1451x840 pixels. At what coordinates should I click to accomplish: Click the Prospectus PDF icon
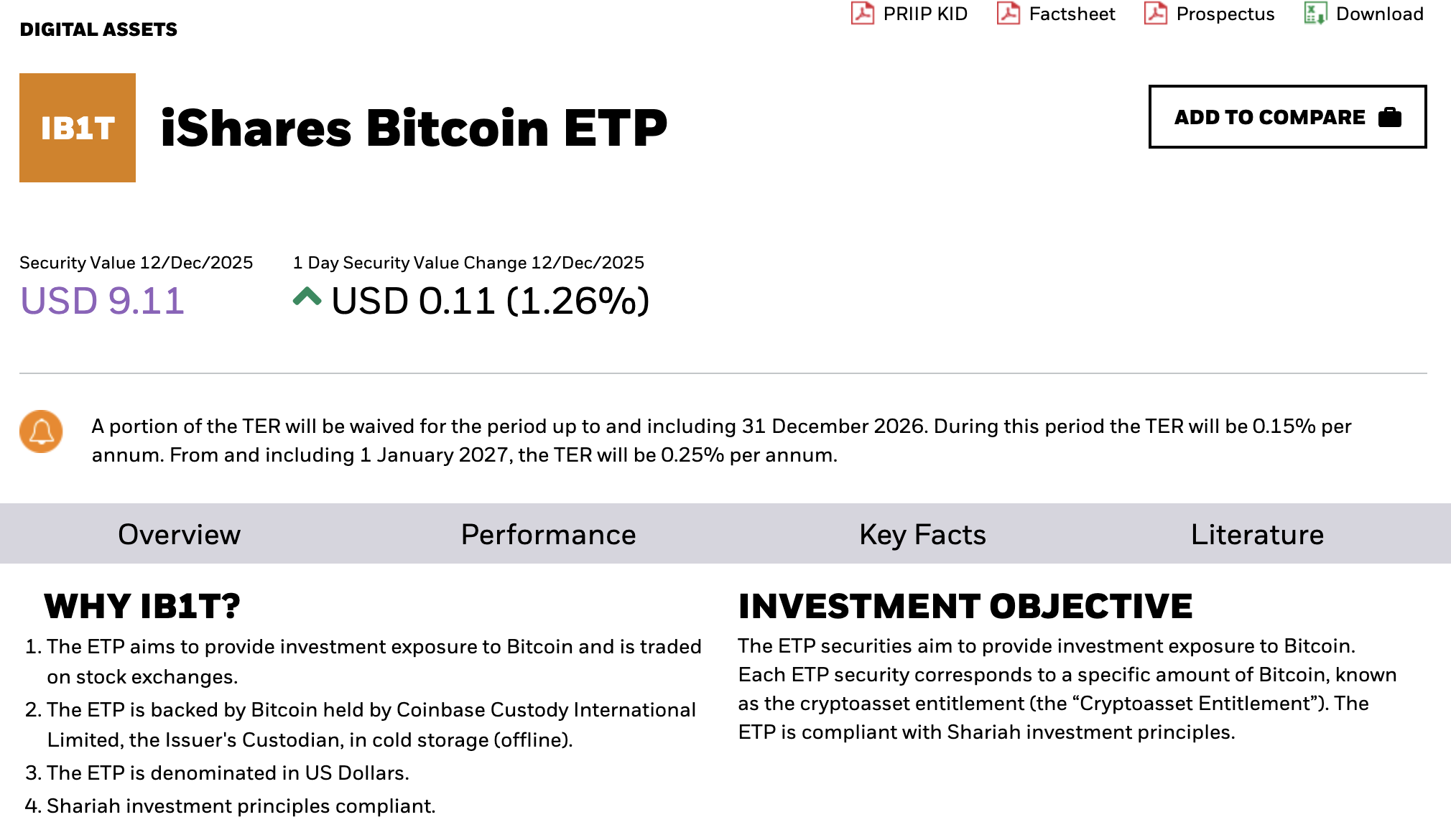[1156, 14]
